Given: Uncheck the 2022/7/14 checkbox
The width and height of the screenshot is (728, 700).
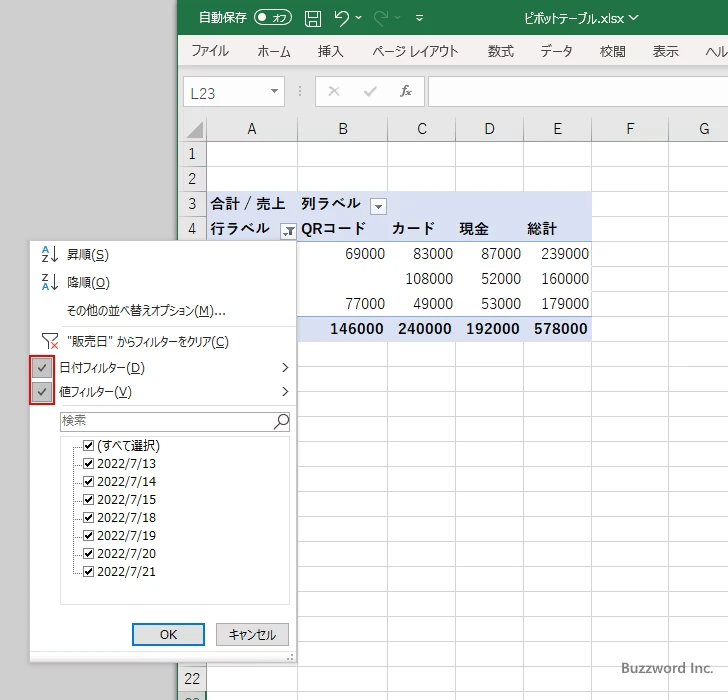Looking at the screenshot, I should pos(88,481).
